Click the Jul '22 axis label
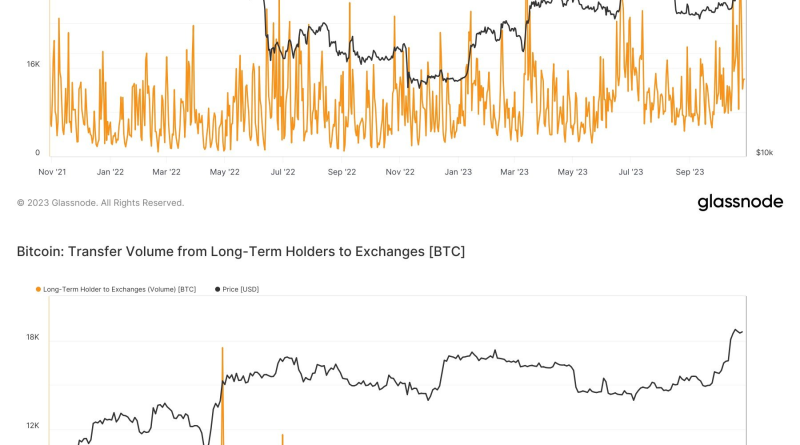Screen dimensions: 800x445 283,172
